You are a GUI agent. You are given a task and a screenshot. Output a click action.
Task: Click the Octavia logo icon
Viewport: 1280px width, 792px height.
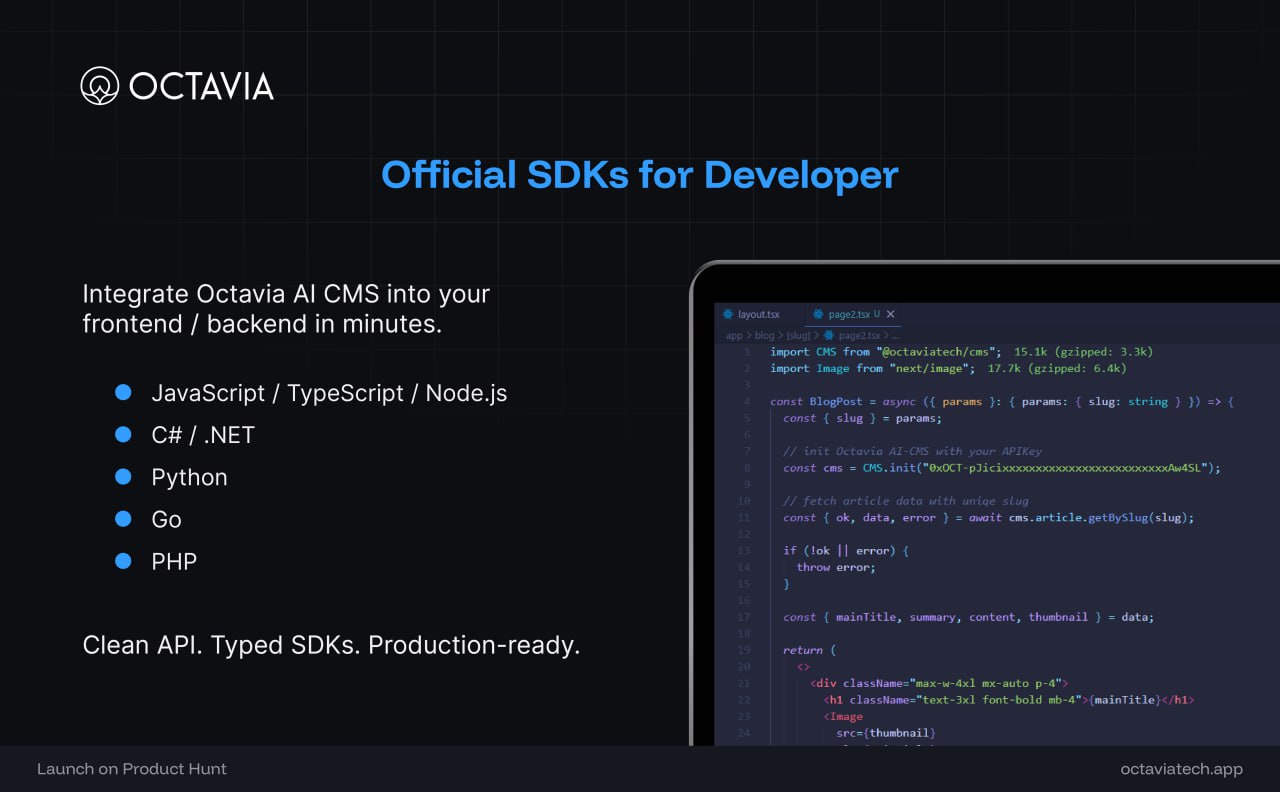100,86
